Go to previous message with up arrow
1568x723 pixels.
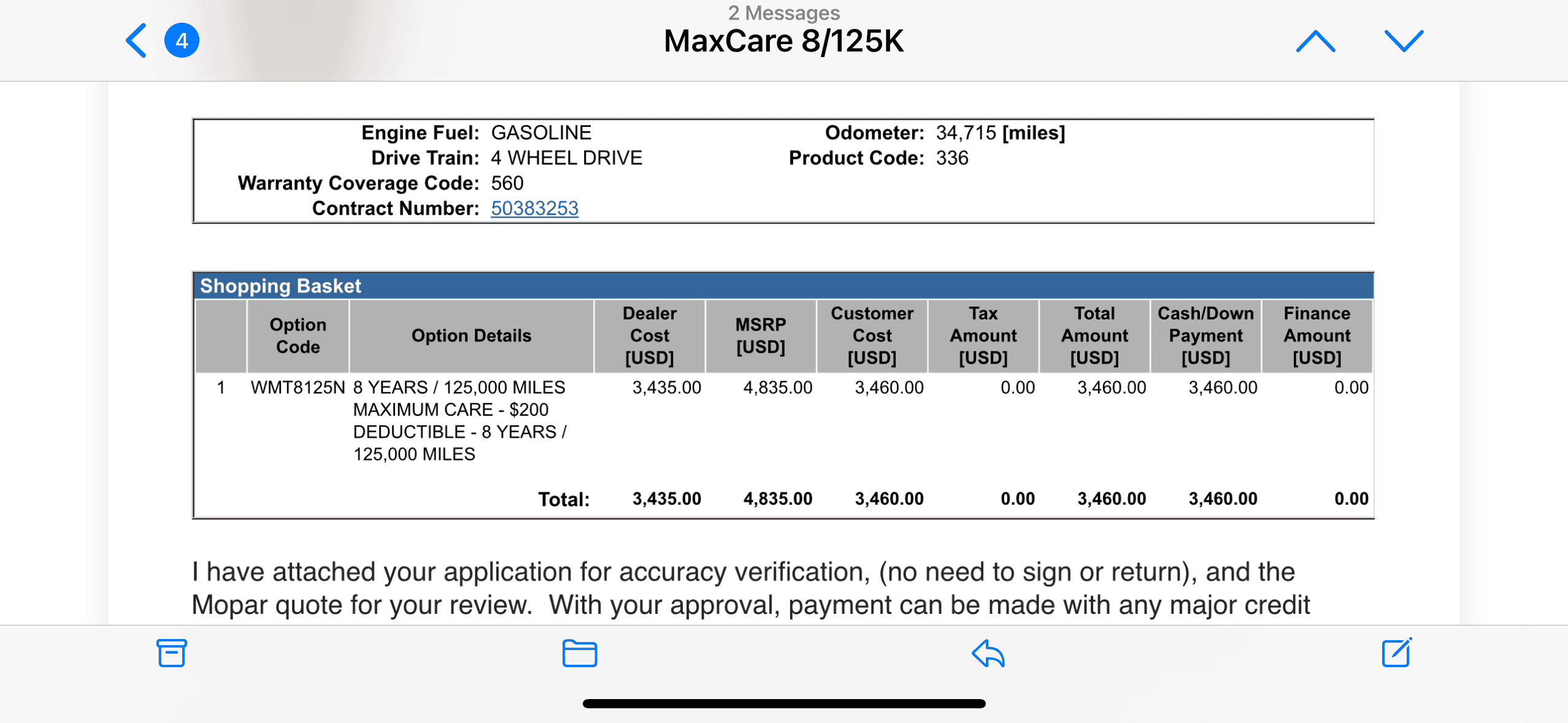coord(1315,41)
